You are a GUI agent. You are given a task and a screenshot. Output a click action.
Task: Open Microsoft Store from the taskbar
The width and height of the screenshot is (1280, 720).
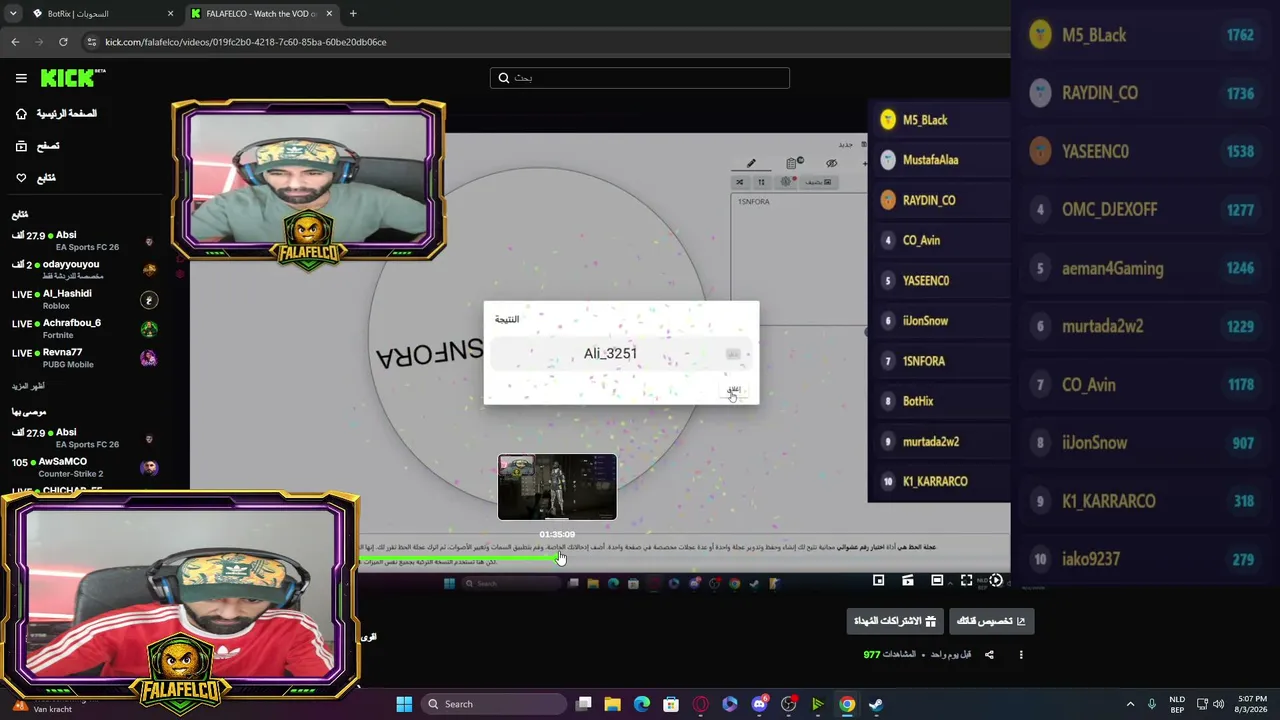pyautogui.click(x=671, y=704)
